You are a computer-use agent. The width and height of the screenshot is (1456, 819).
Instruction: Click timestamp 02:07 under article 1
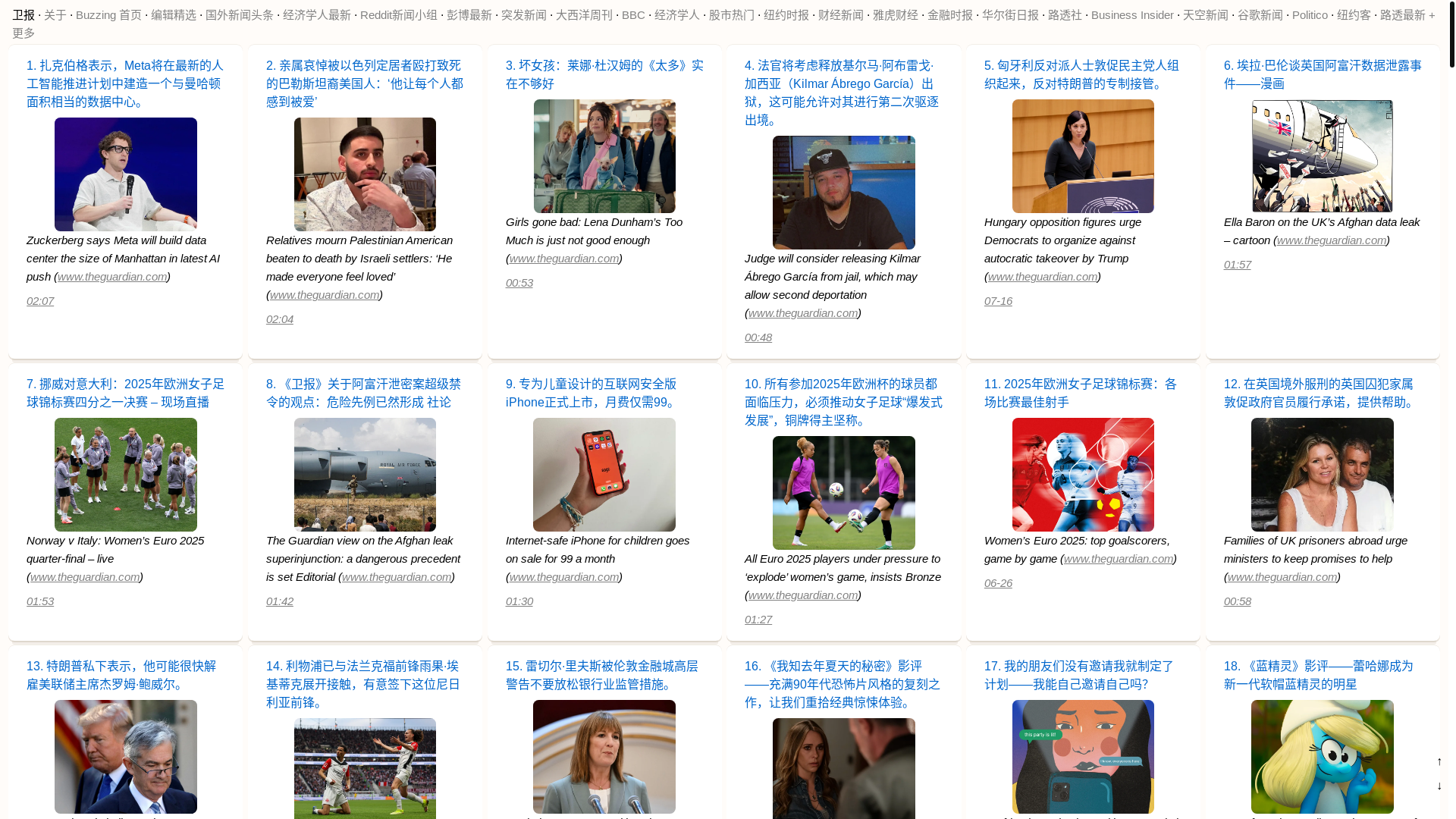(40, 301)
